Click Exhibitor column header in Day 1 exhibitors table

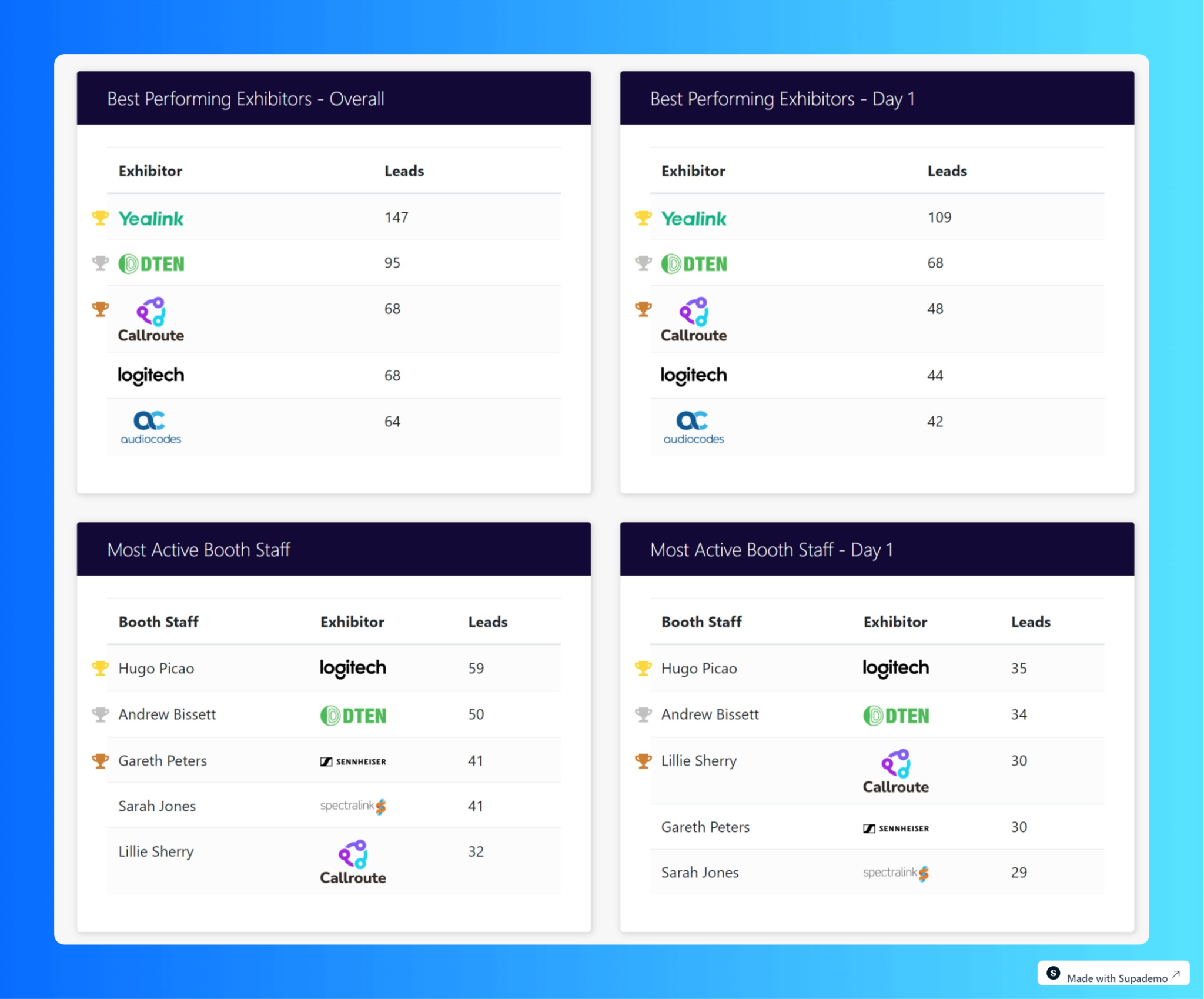(693, 171)
